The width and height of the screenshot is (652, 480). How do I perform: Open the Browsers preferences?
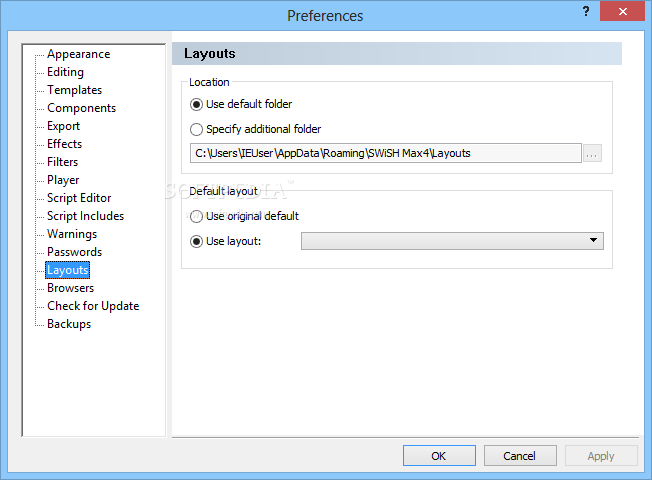pos(70,288)
